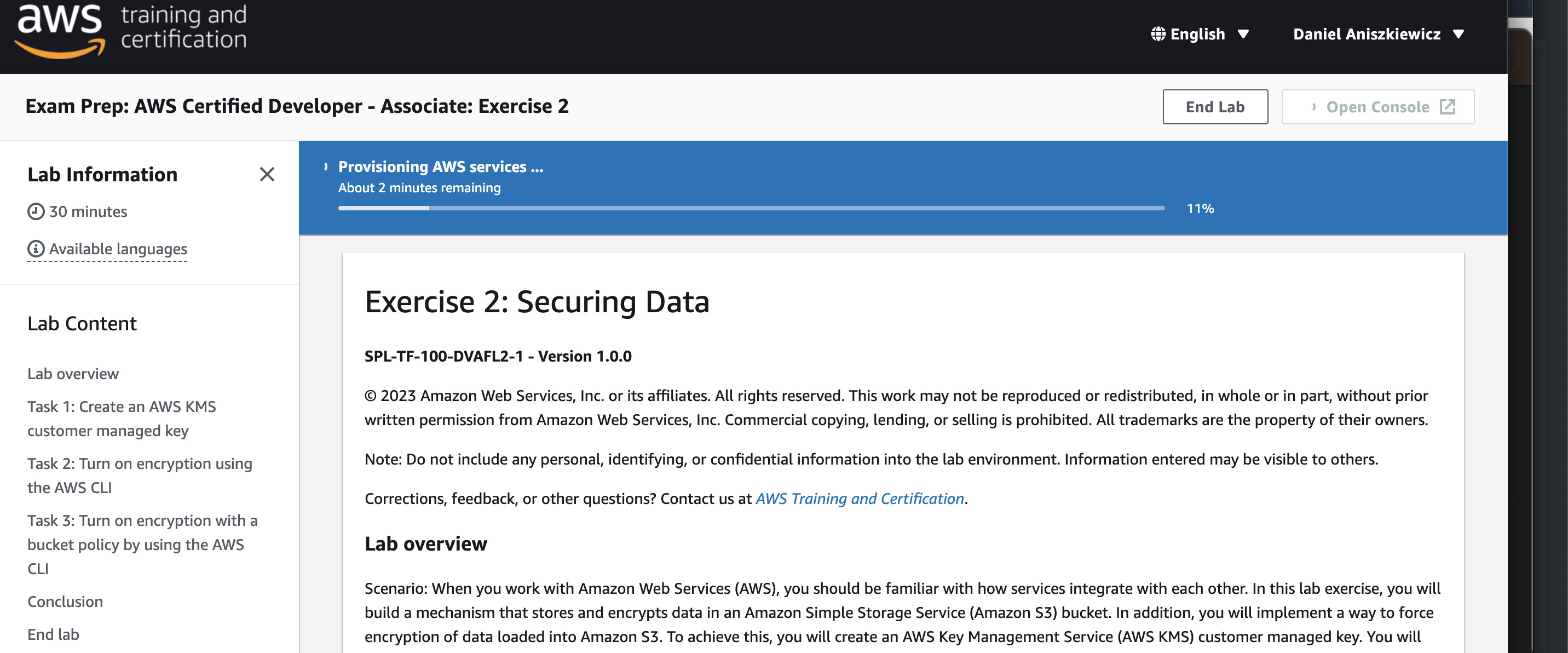Viewport: 1568px width, 653px height.
Task: Jump to Task 3: bucket policy encryption
Action: tap(142, 545)
